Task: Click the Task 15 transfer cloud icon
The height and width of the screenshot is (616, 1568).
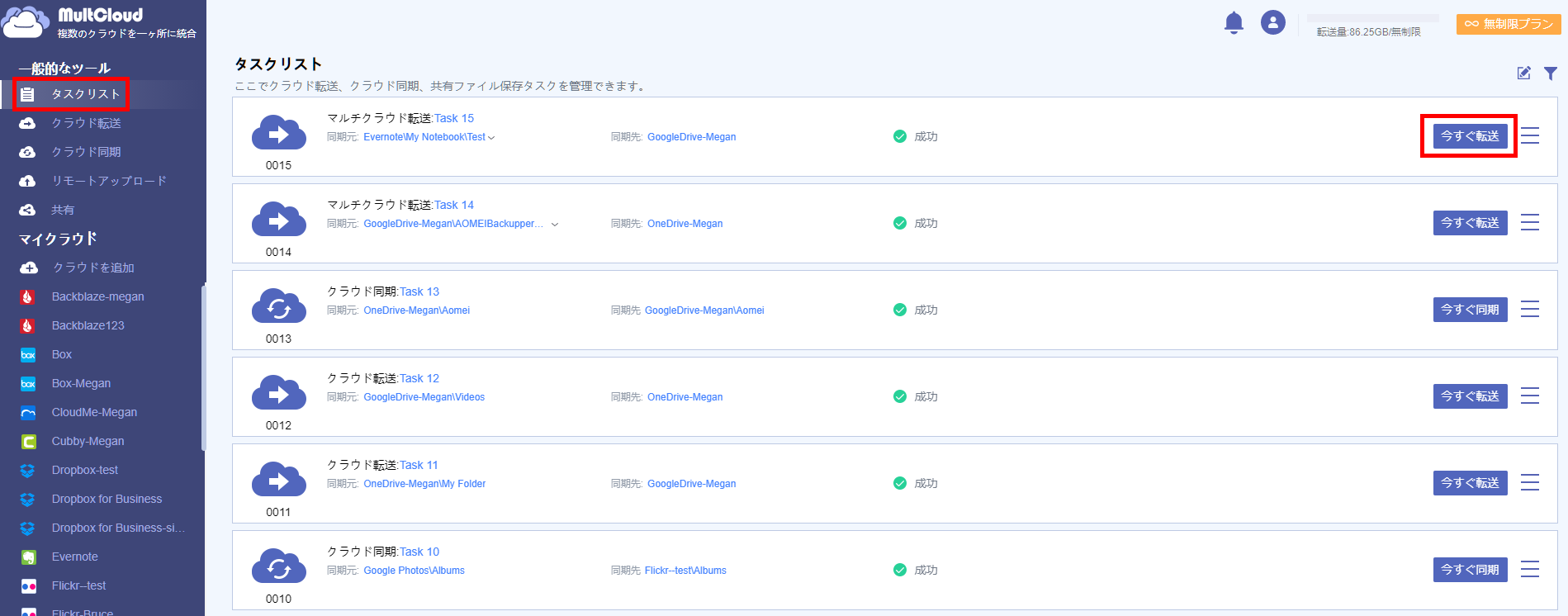Action: [279, 132]
